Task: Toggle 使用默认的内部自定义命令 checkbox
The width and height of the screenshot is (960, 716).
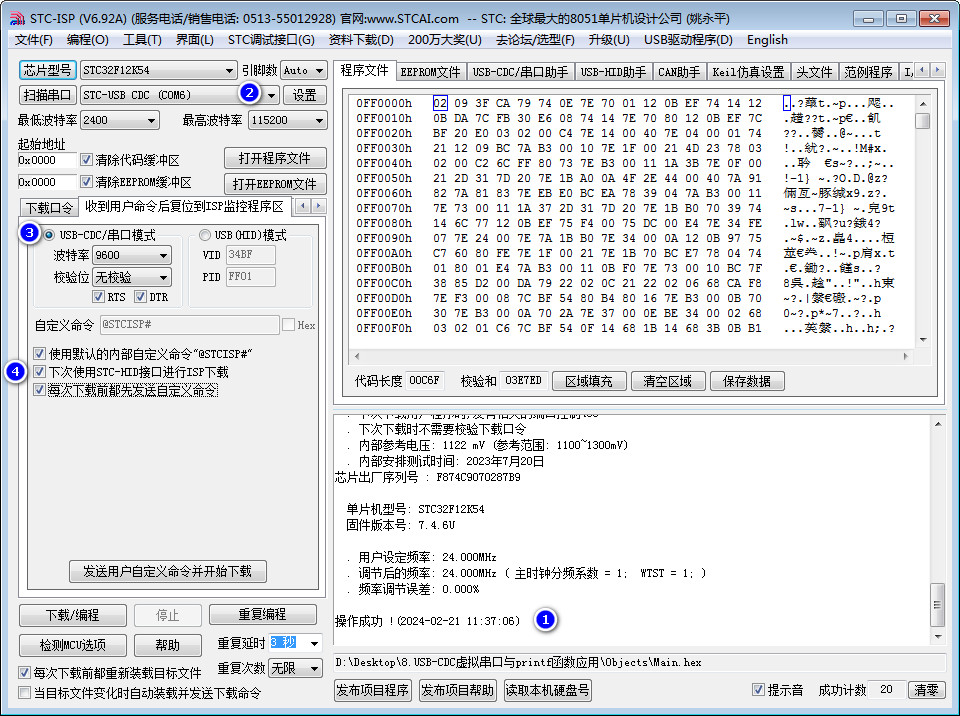Action: 40,353
